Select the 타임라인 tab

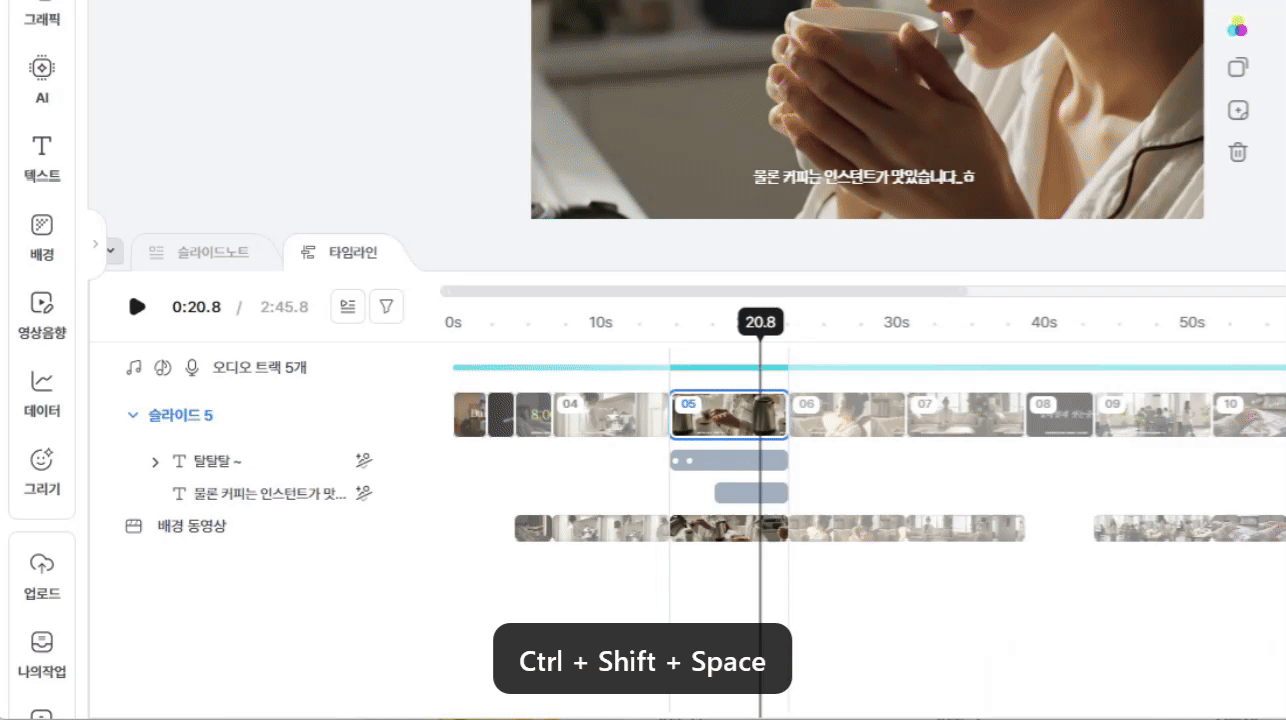pyautogui.click(x=342, y=252)
